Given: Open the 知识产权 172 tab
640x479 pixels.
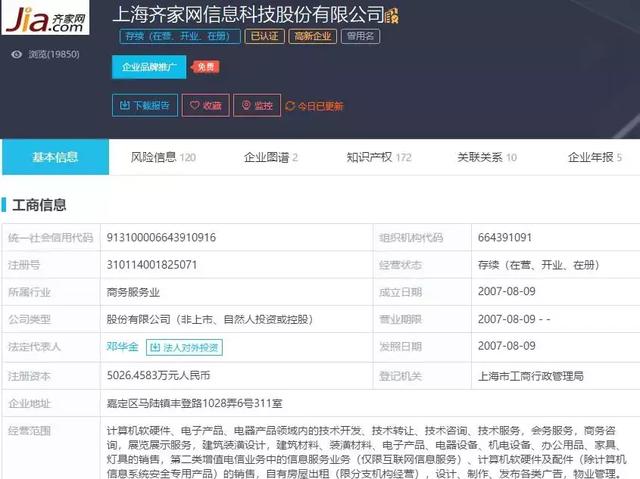Looking at the screenshot, I should (379, 157).
